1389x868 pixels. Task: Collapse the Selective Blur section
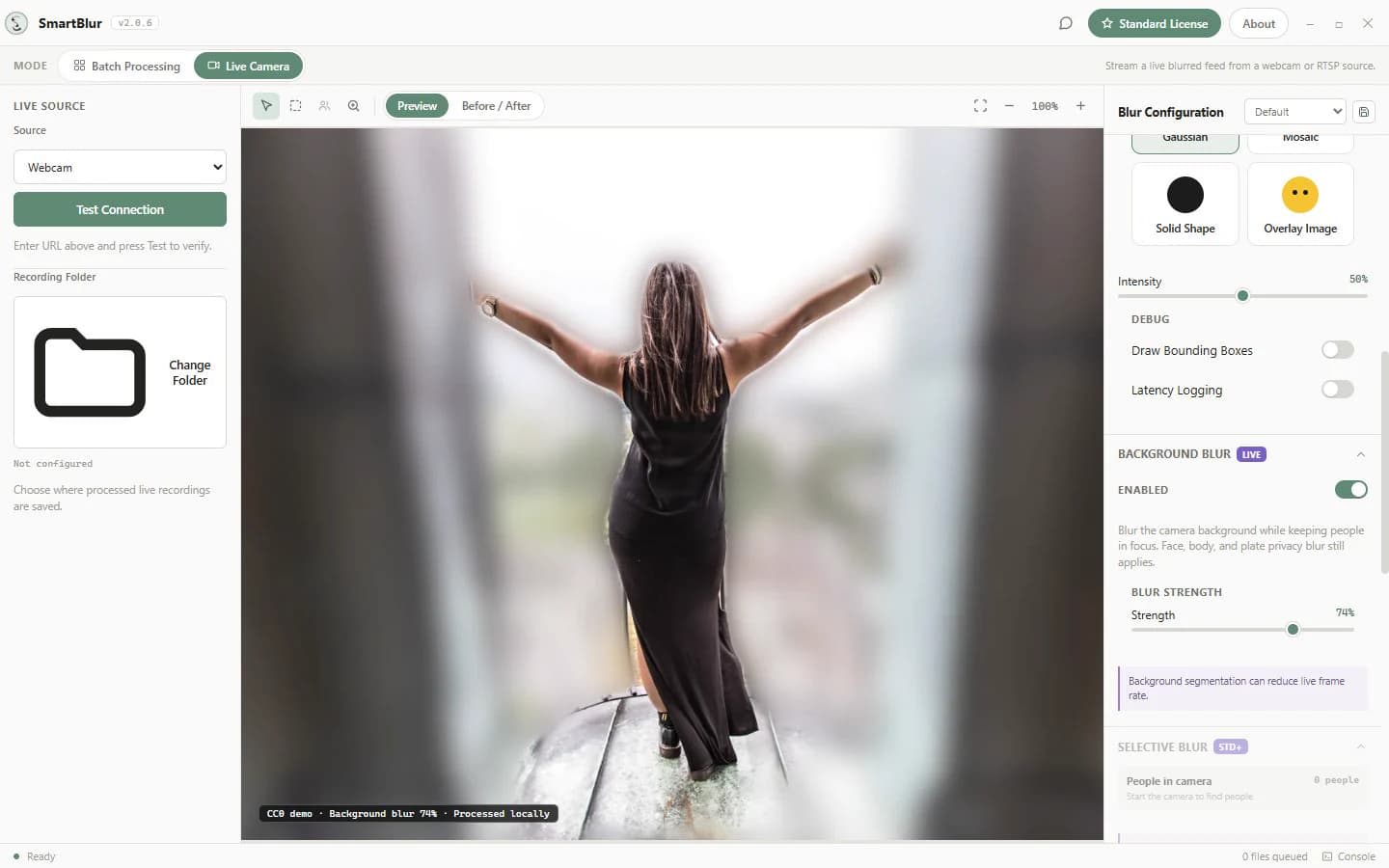(x=1361, y=746)
